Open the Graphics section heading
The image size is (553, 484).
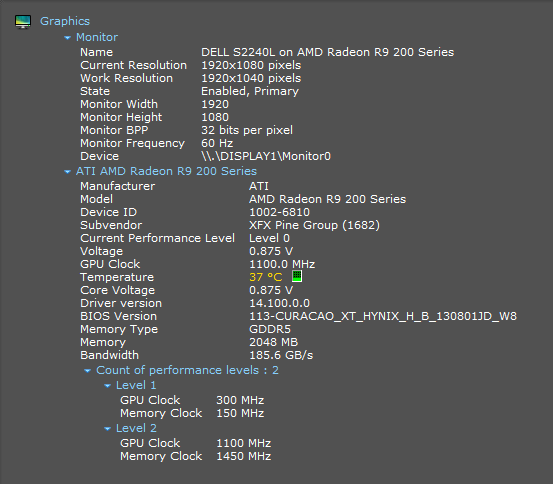[x=65, y=21]
